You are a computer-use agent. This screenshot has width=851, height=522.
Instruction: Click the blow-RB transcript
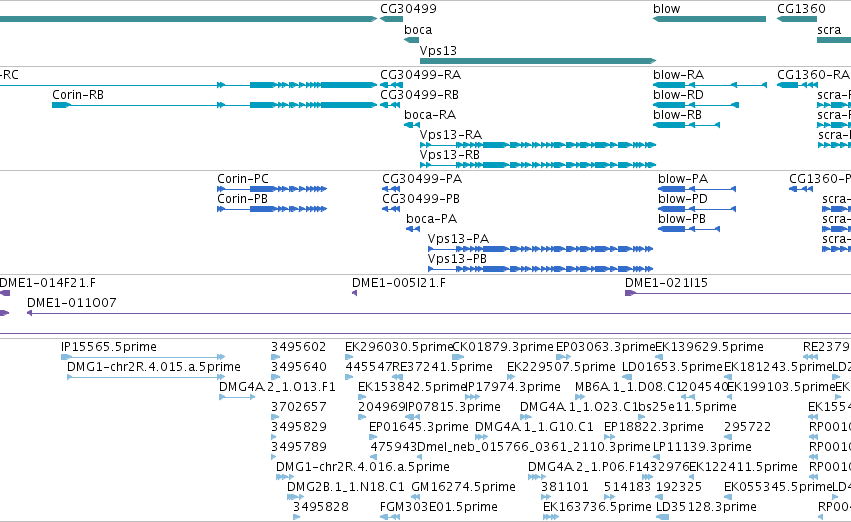687,125
